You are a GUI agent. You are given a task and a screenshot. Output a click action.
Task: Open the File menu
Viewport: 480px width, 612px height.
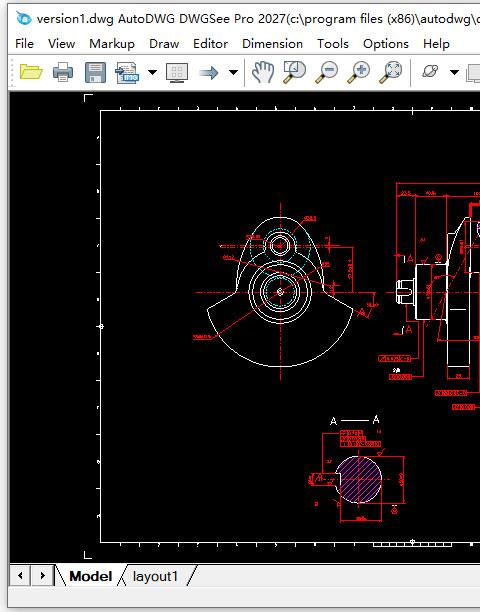tap(24, 44)
